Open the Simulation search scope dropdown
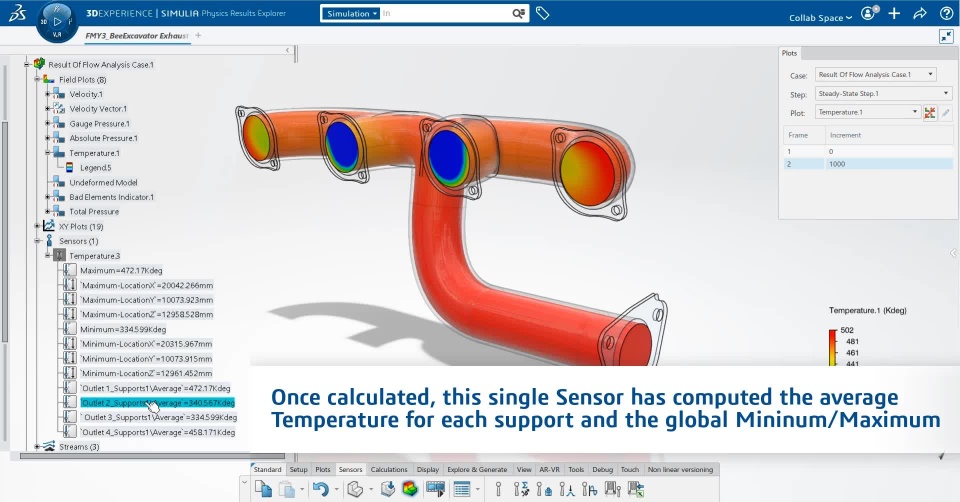960x502 pixels. tap(351, 13)
